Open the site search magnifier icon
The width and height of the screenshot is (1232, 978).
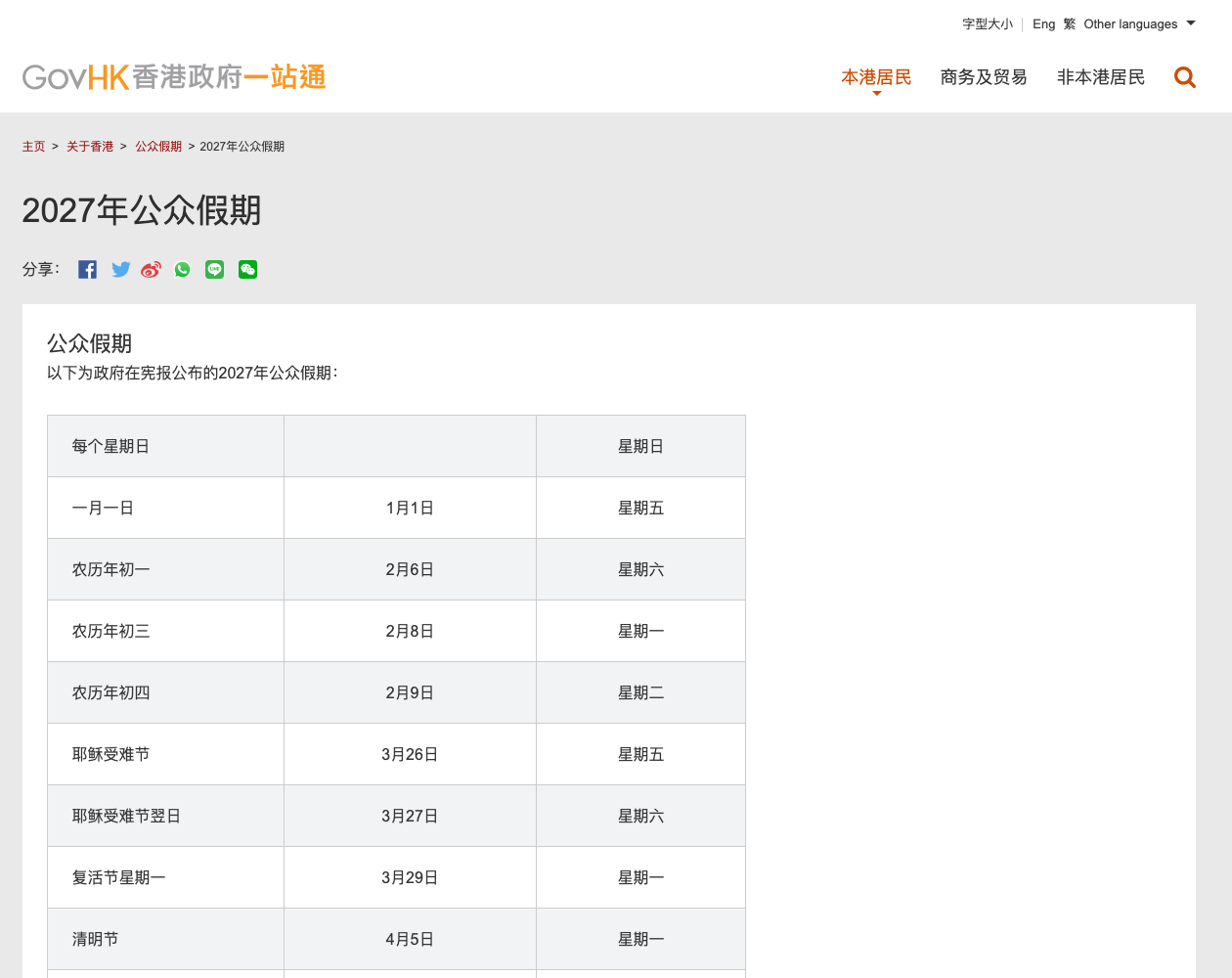click(1185, 77)
